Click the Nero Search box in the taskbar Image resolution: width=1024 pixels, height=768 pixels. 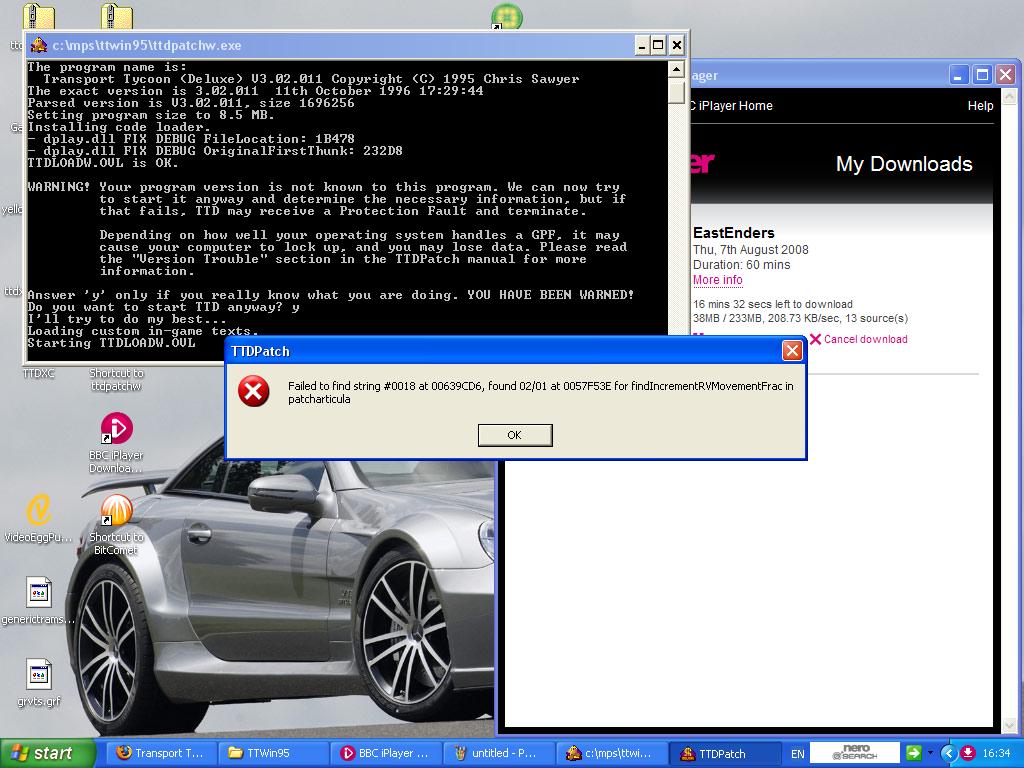click(855, 753)
